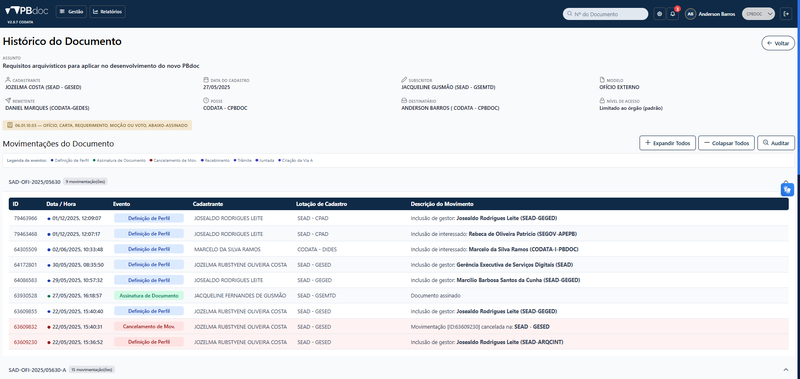The height and width of the screenshot is (379, 800).
Task: Click Colapsar Todos button
Action: (727, 143)
